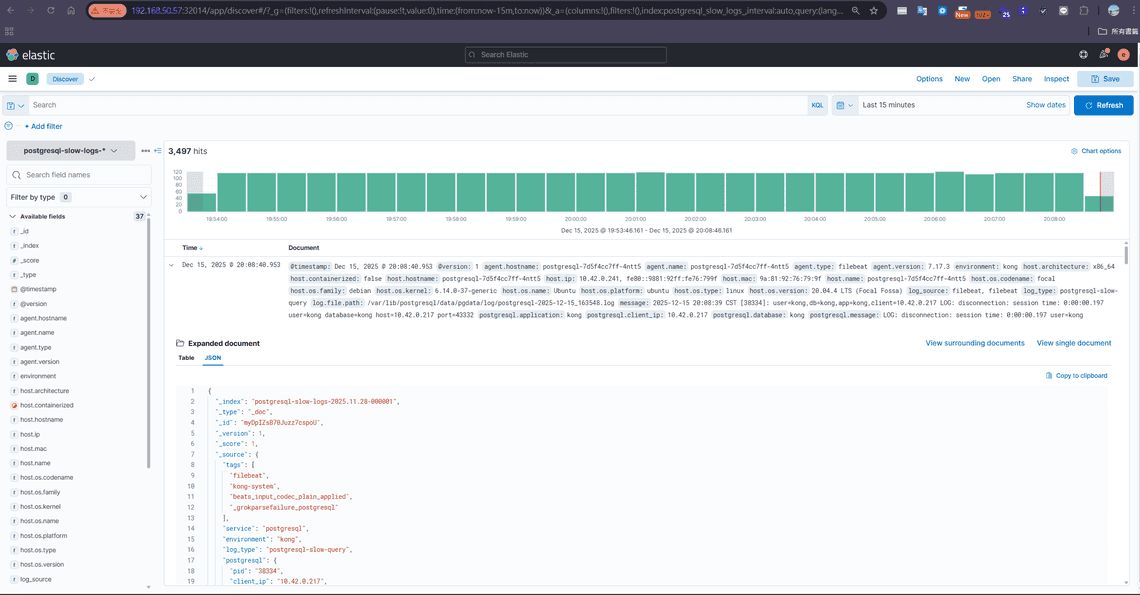Screen dimensions: 1140x595
Task: Open index pattern actions via the ellipsis icon
Action: [x=145, y=150]
